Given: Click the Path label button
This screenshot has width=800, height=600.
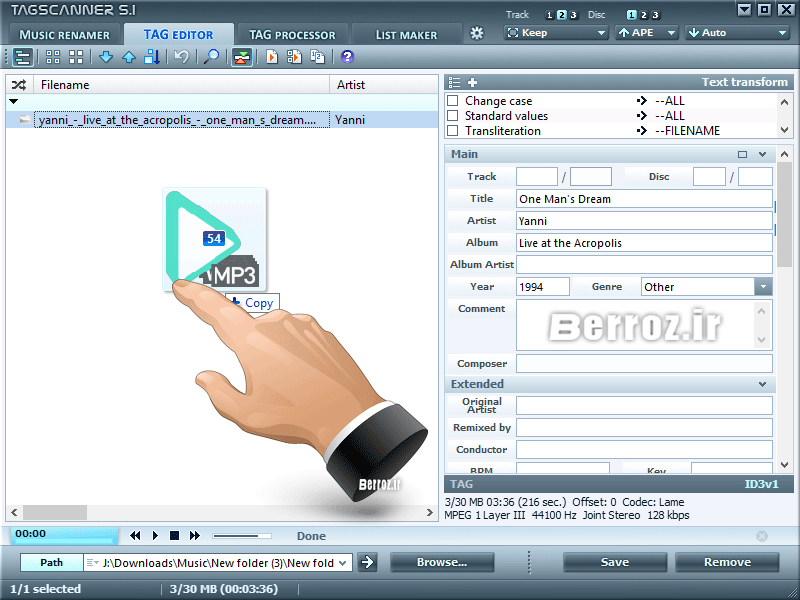Looking at the screenshot, I should pos(52,562).
